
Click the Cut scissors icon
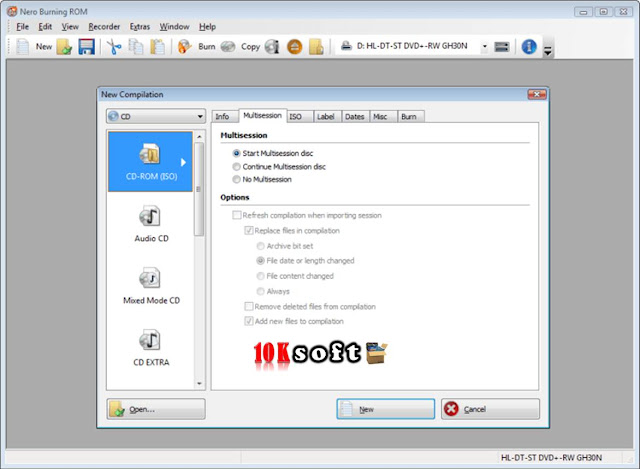(x=114, y=47)
